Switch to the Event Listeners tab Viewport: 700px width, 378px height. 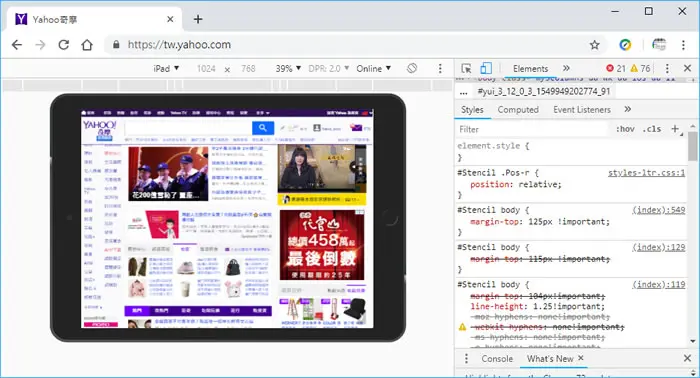click(582, 110)
